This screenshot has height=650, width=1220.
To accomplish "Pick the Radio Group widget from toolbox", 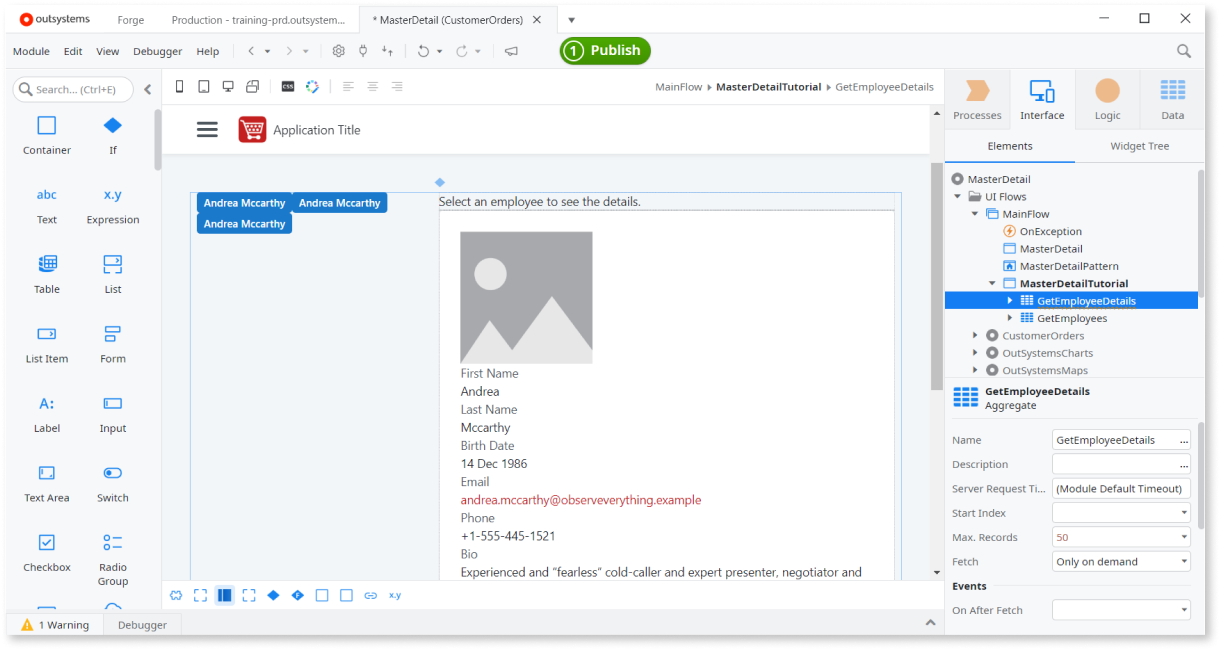I will coord(113,557).
